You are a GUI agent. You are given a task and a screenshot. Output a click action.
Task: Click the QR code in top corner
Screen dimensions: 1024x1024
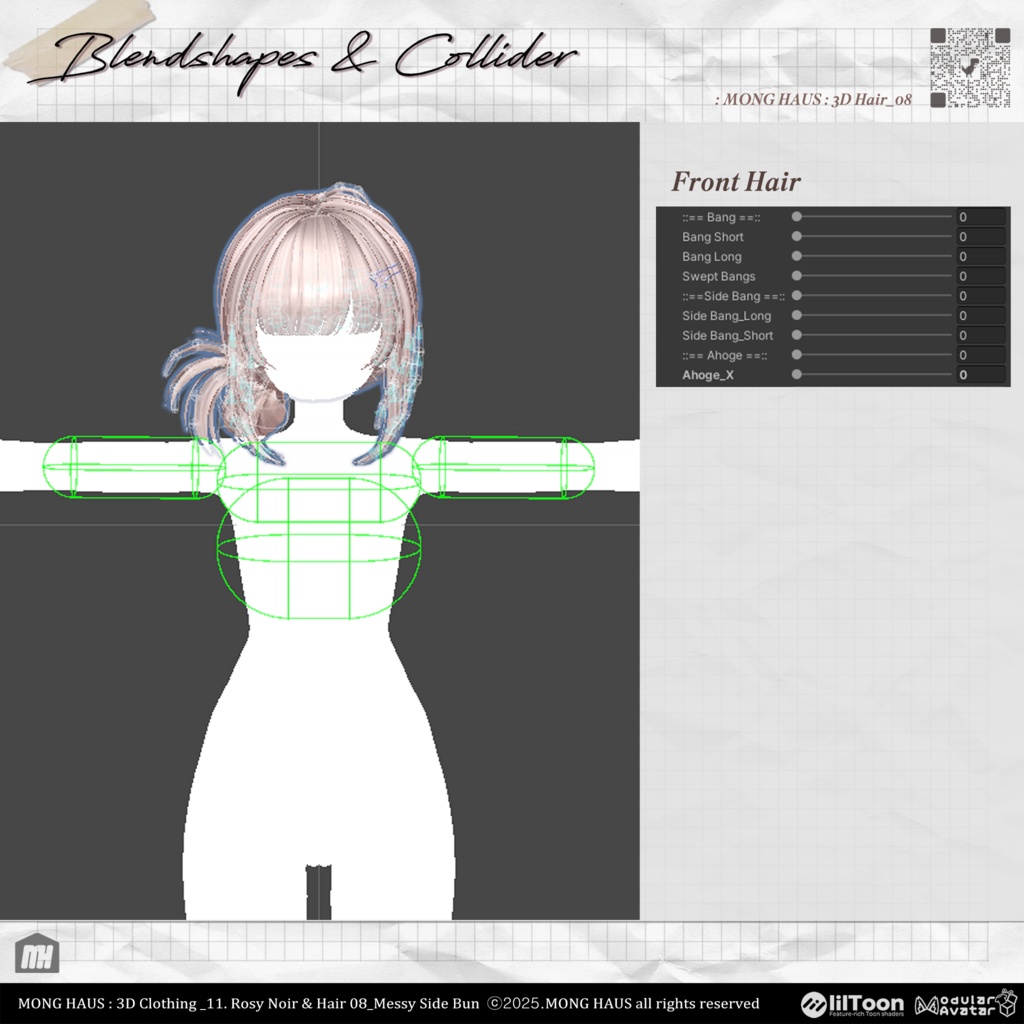pyautogui.click(x=970, y=67)
